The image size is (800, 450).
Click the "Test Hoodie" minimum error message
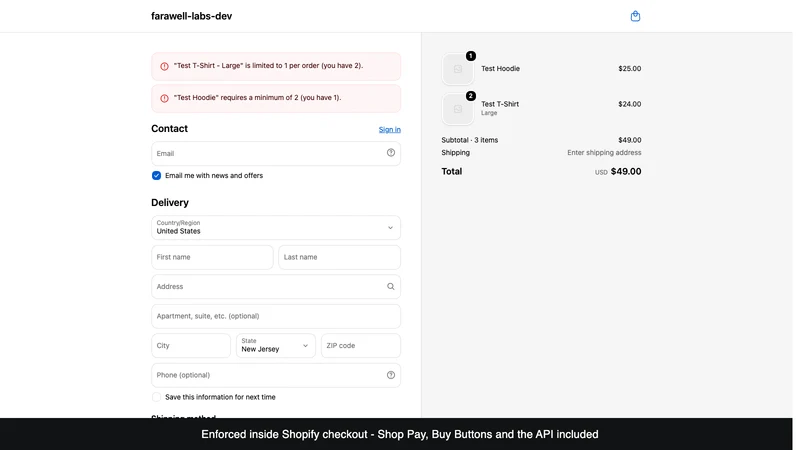coord(257,97)
